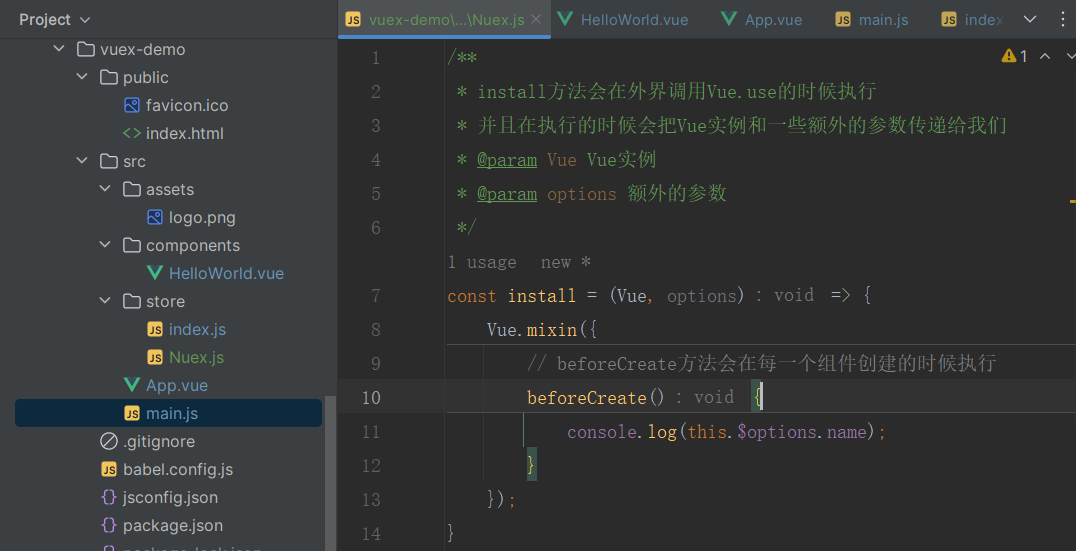Click the yellow warning stripe mark
Image resolution: width=1076 pixels, height=551 pixels.
coord(1072,202)
